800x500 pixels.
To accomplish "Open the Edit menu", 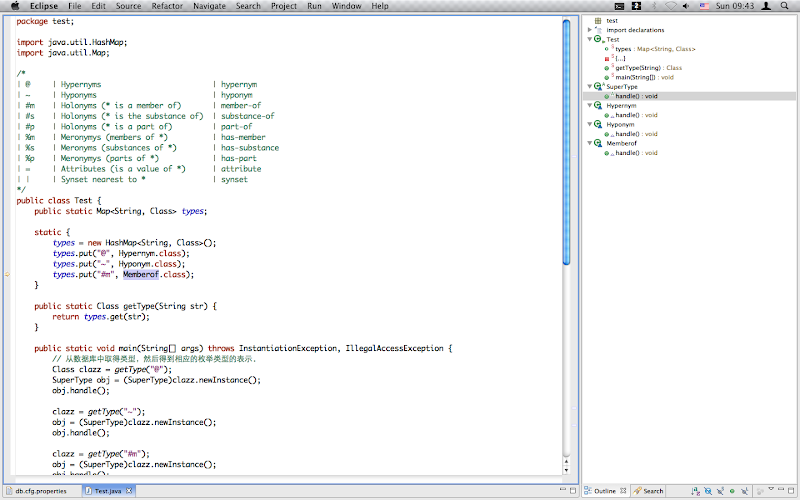I will tap(98, 6).
